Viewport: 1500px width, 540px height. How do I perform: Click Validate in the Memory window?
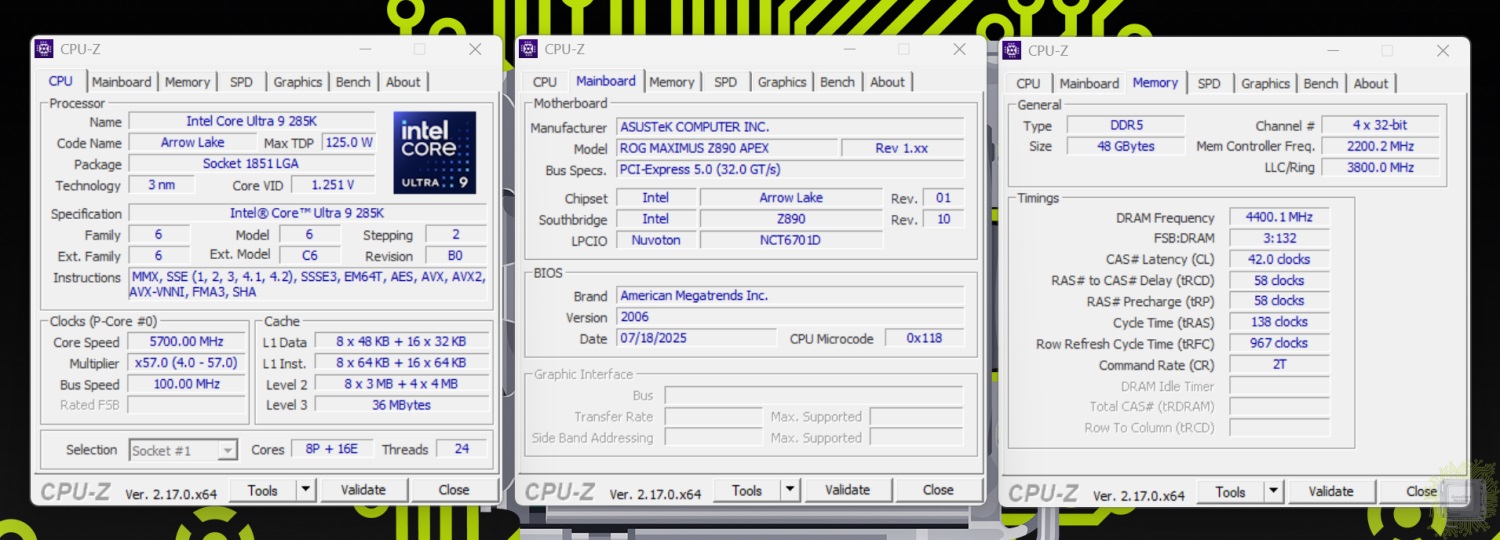tap(1331, 491)
